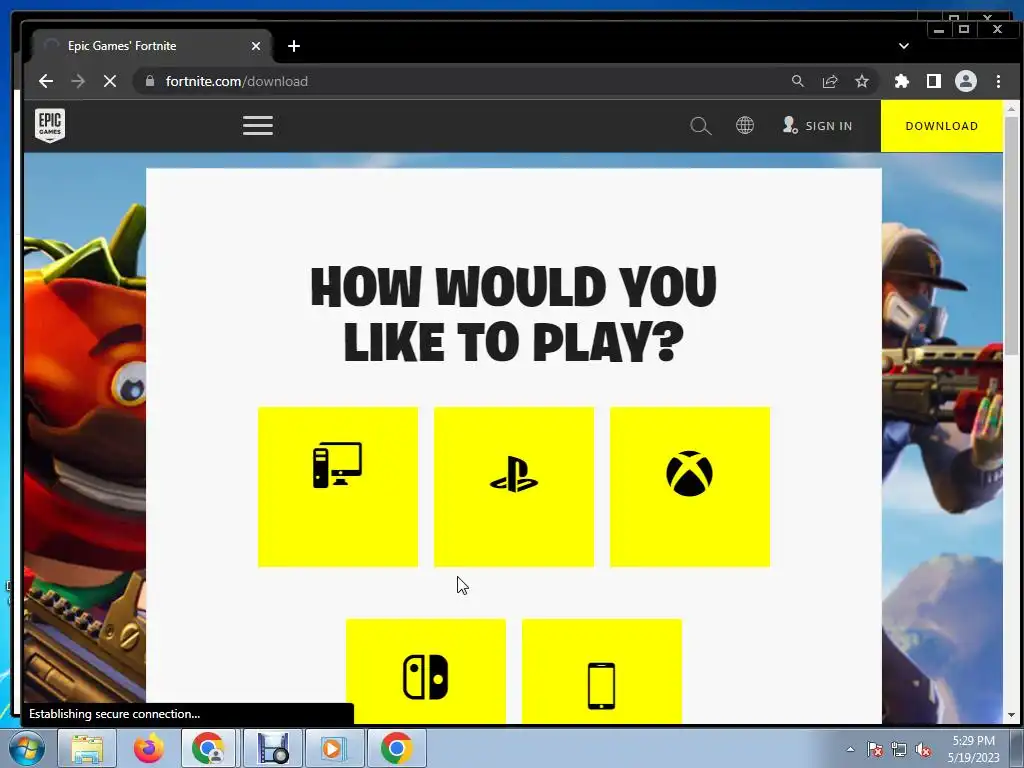Click the network tray icon
This screenshot has height=768, width=1024.
[899, 750]
